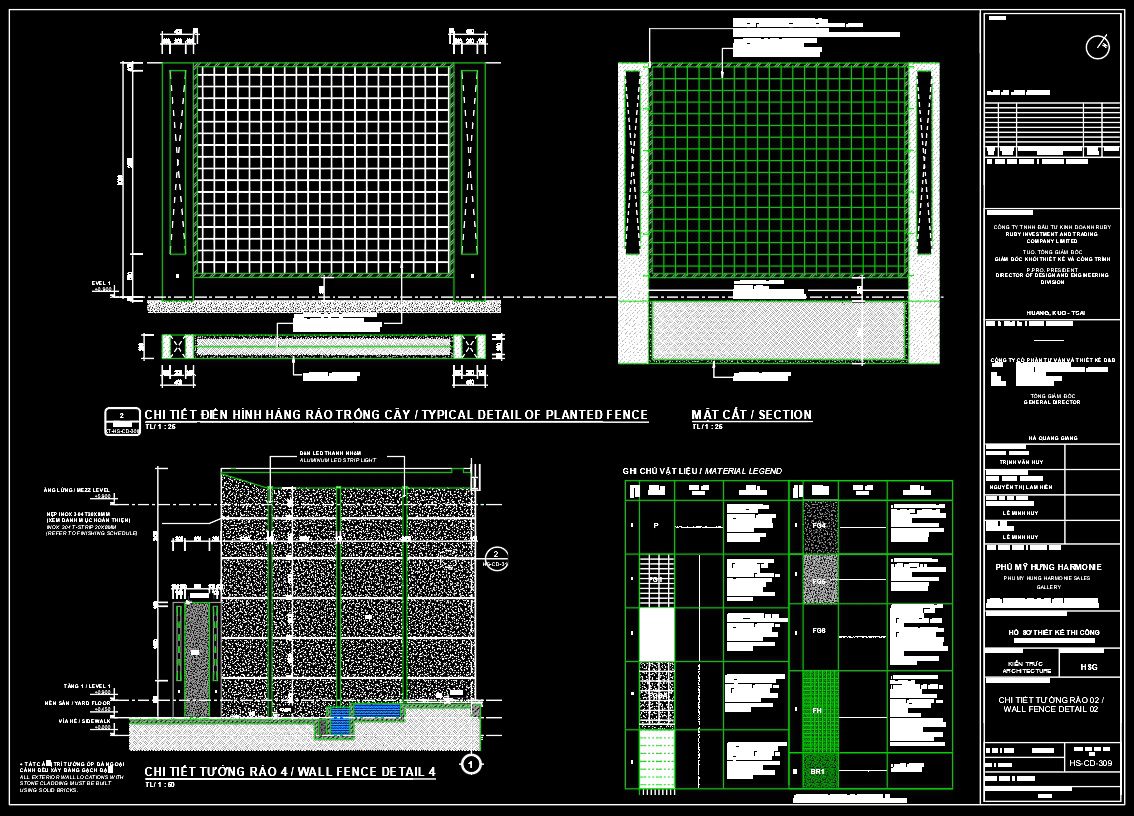Click the green FH hatch sample
The width and height of the screenshot is (1134, 816).
click(x=819, y=711)
